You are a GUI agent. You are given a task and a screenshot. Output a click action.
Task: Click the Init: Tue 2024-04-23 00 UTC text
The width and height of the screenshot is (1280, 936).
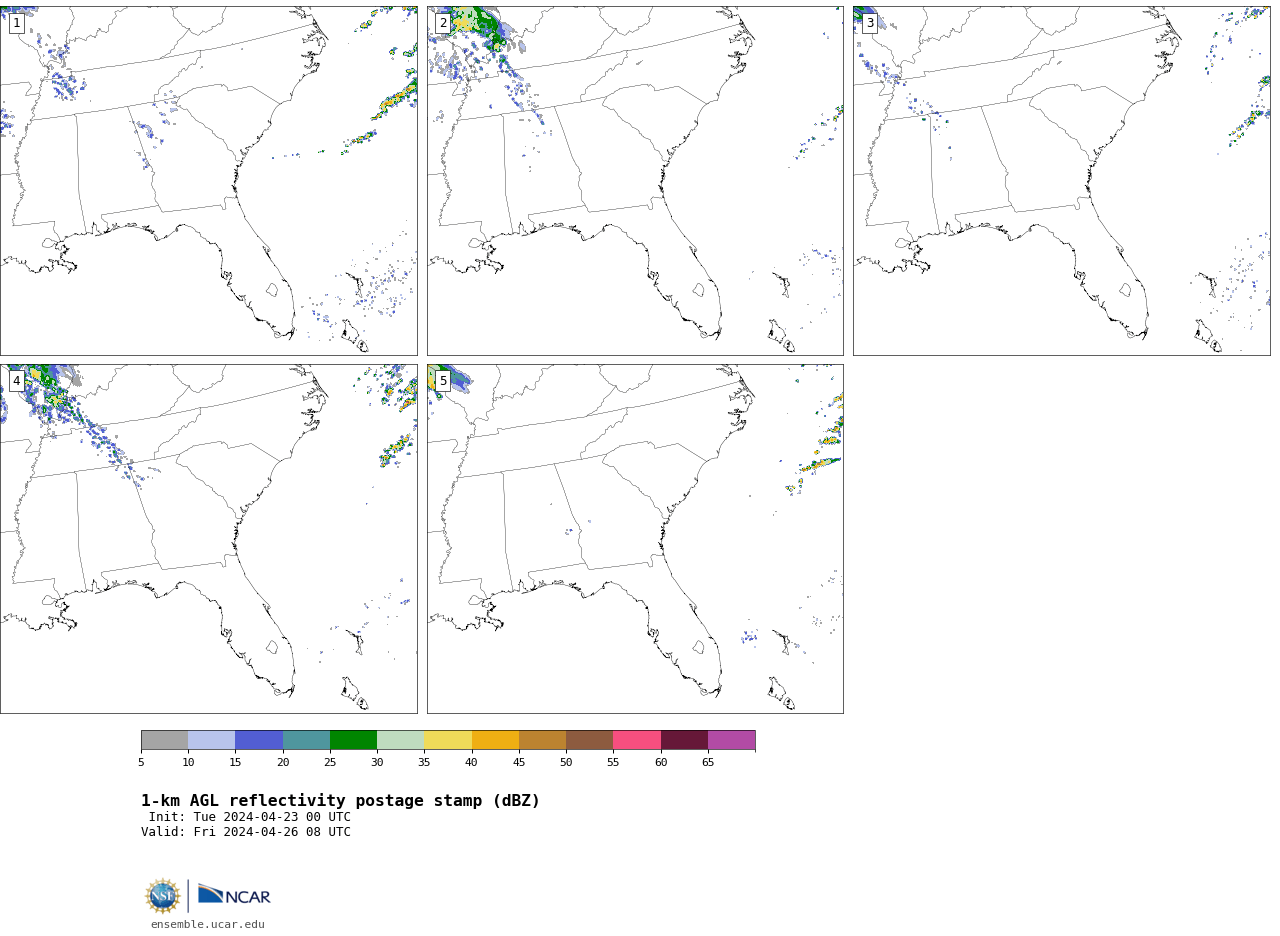[250, 817]
